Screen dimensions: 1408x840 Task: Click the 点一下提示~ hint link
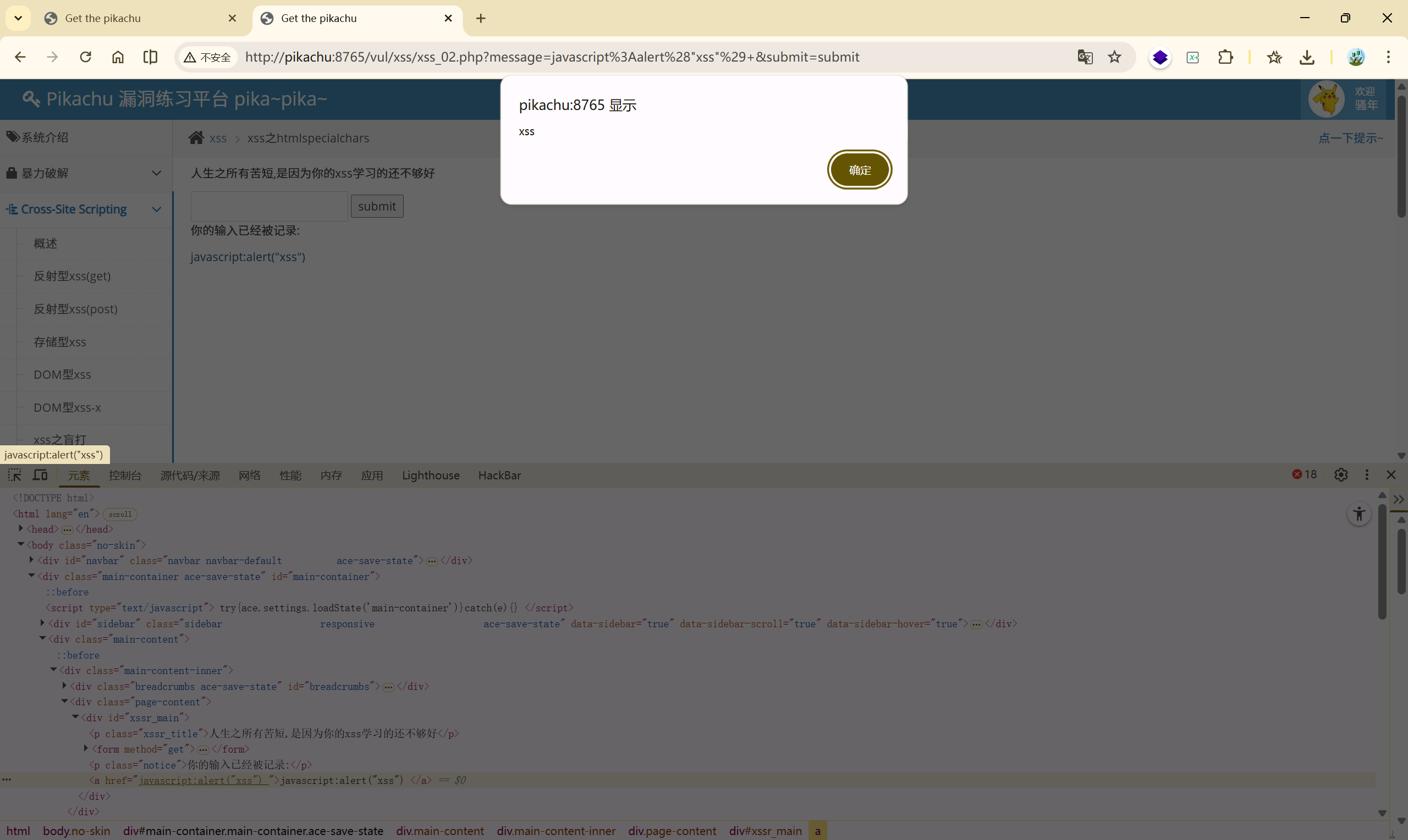(x=1350, y=138)
